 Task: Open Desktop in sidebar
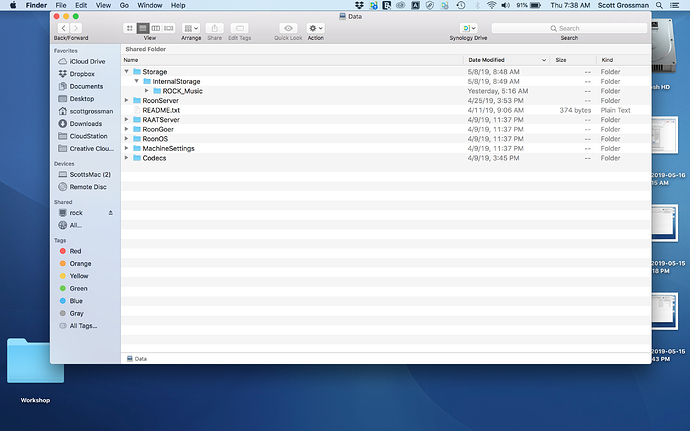[x=82, y=99]
